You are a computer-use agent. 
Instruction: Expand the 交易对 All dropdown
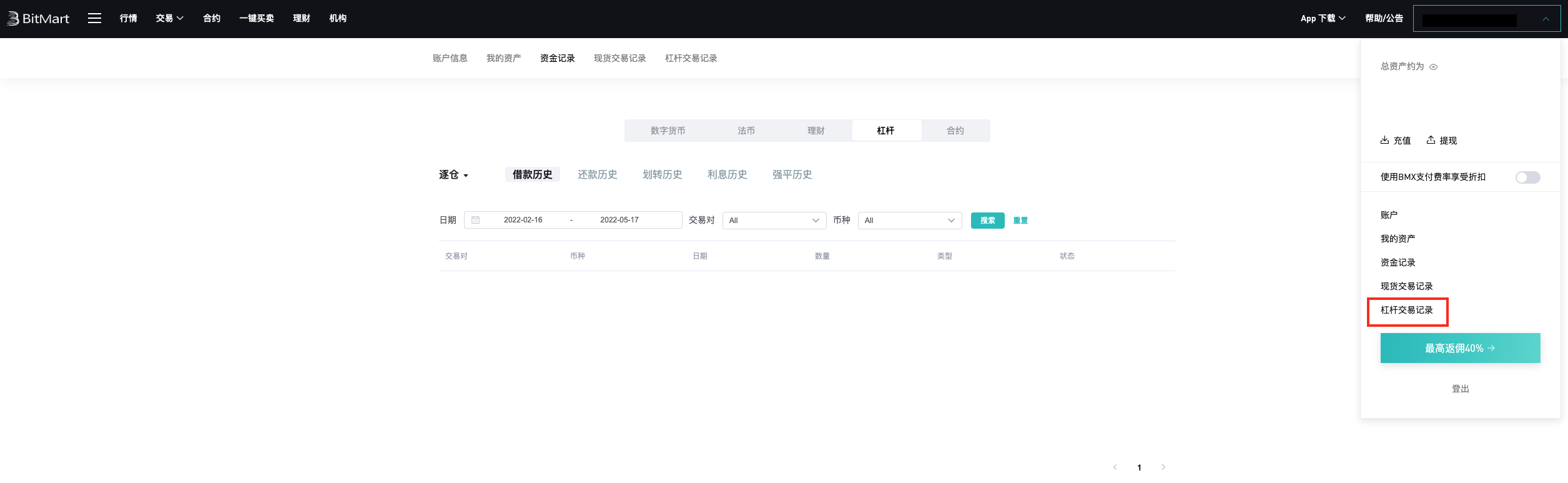pos(774,221)
